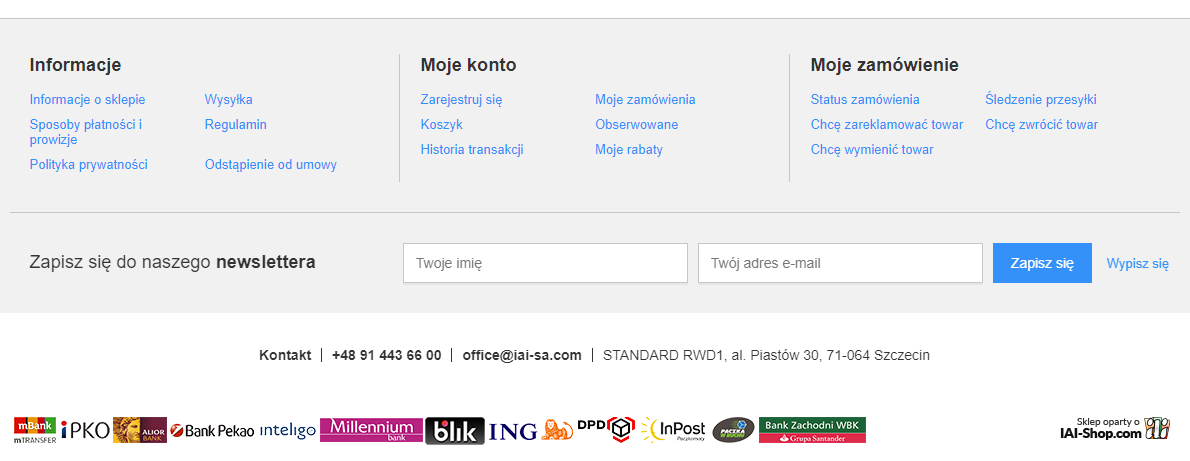Click the Millennium bank logo

coord(372,429)
